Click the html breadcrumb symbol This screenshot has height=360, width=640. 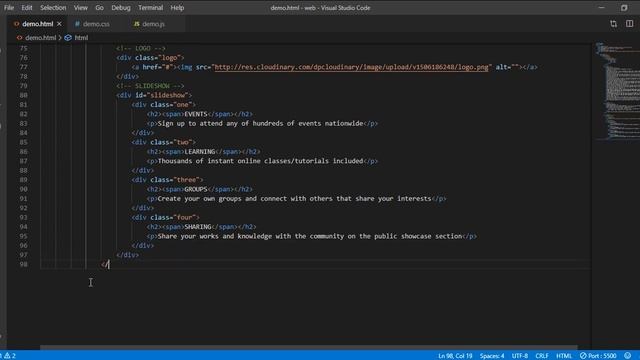(81, 38)
